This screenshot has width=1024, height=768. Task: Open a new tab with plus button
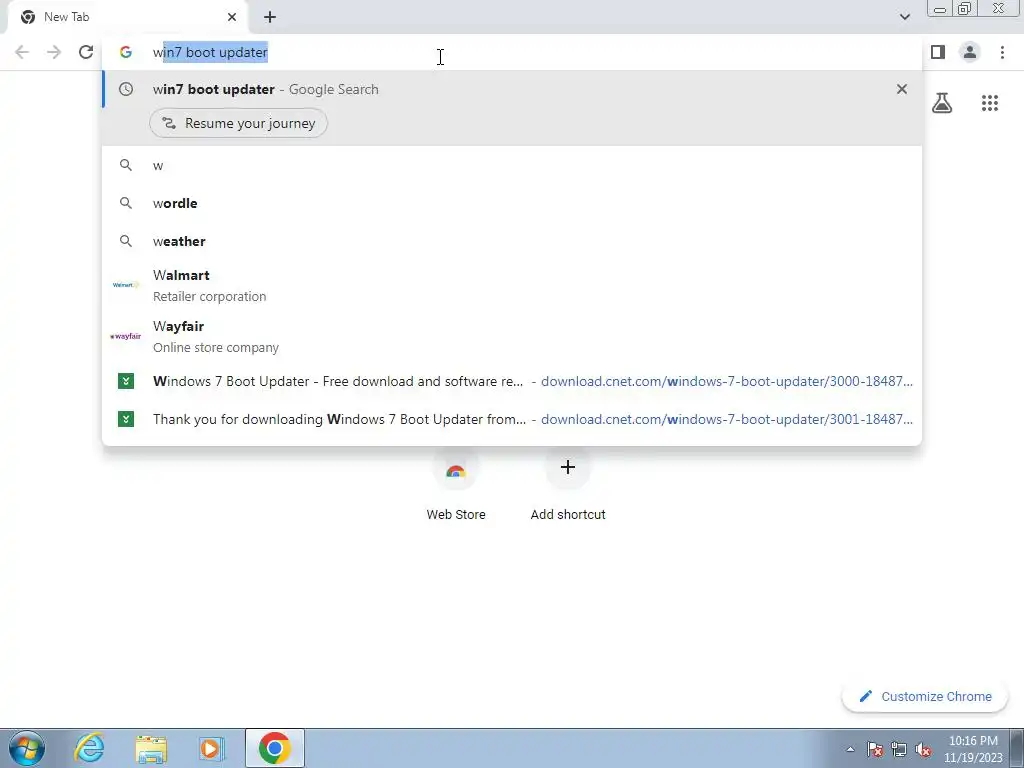[x=270, y=17]
